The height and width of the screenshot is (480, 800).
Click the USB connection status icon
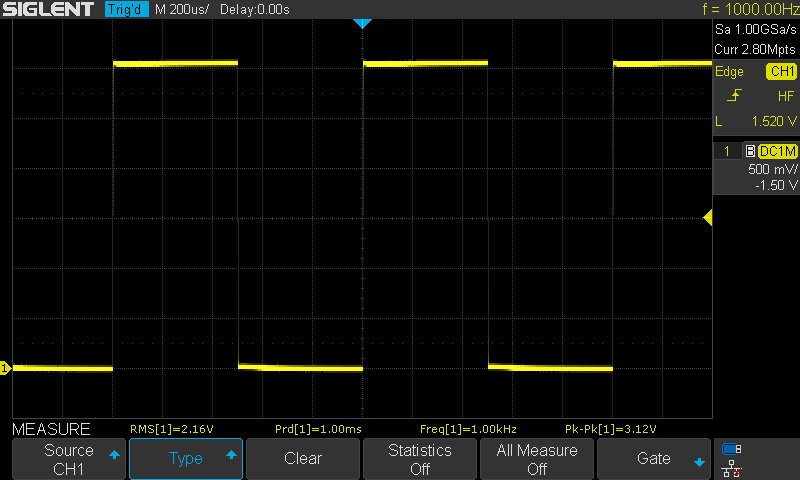[732, 449]
